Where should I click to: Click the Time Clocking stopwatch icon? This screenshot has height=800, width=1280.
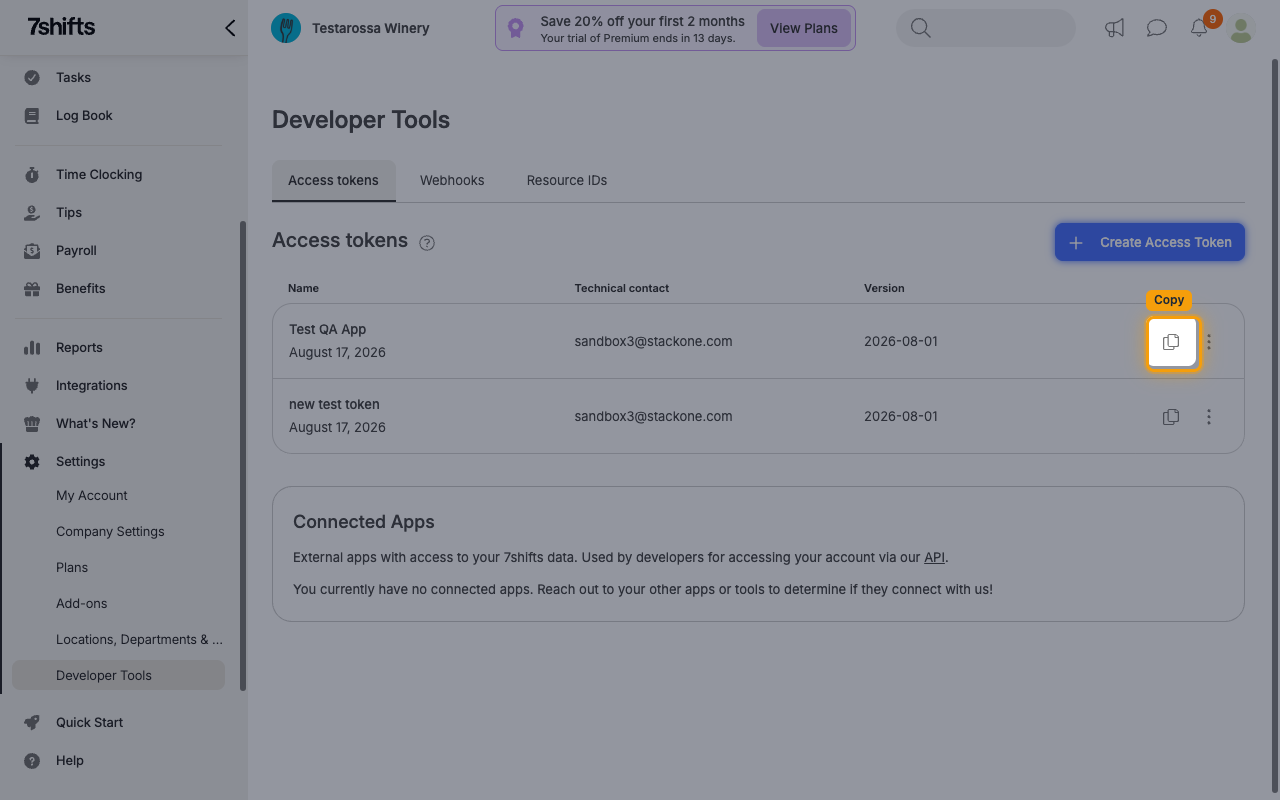click(32, 174)
